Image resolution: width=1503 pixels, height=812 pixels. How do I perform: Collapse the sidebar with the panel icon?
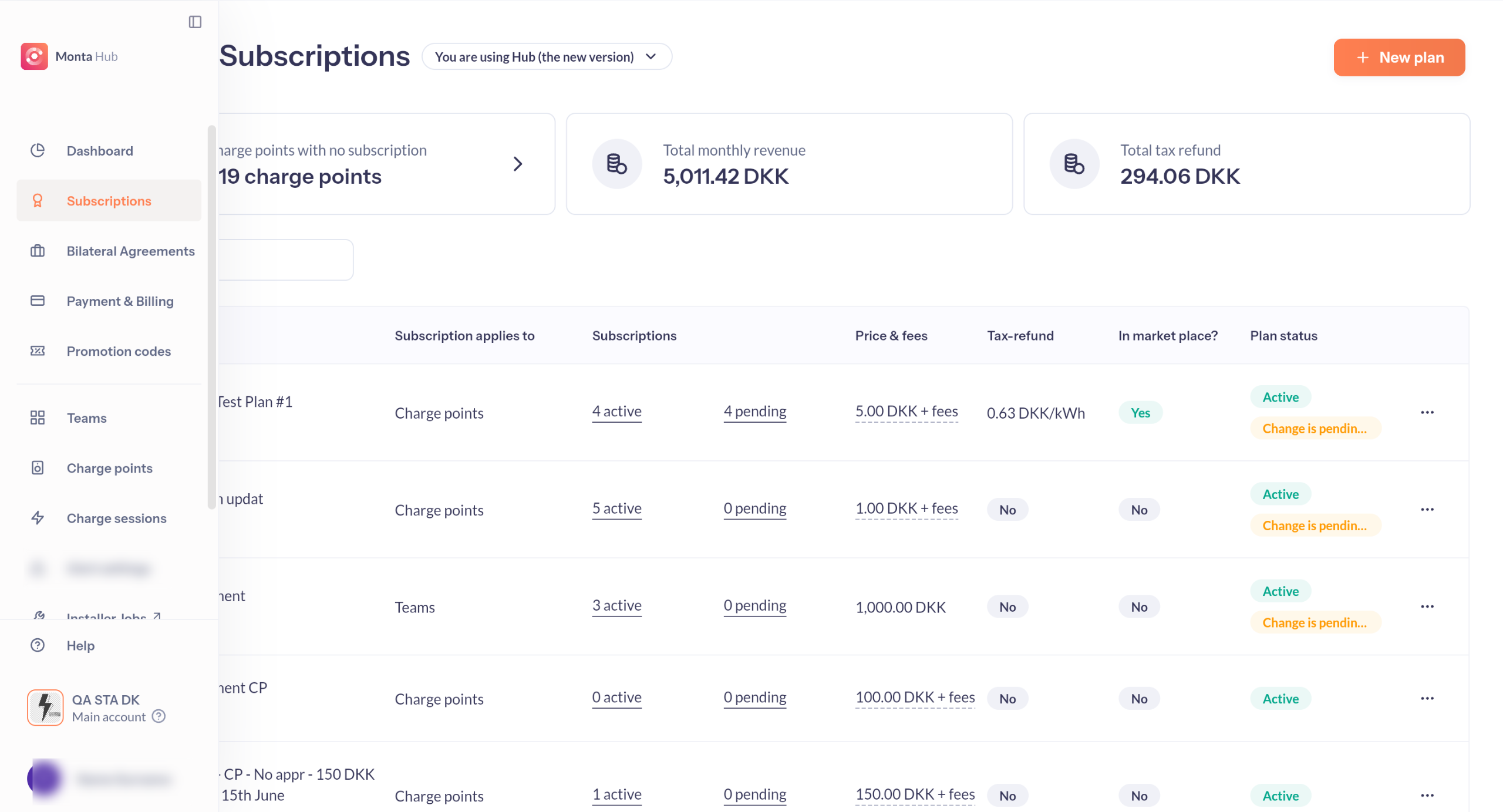click(195, 22)
